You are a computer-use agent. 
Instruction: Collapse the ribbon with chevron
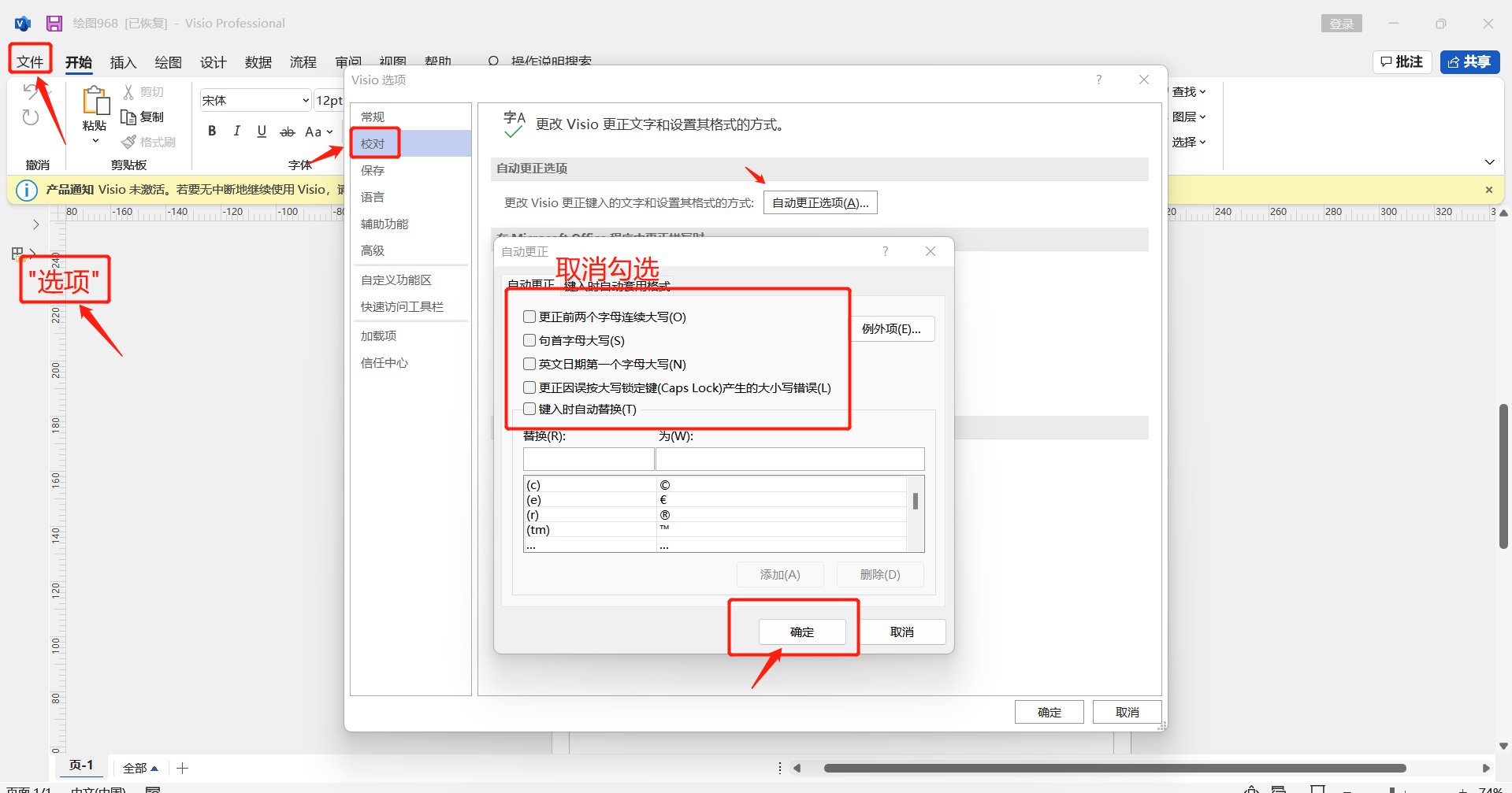(1489, 162)
